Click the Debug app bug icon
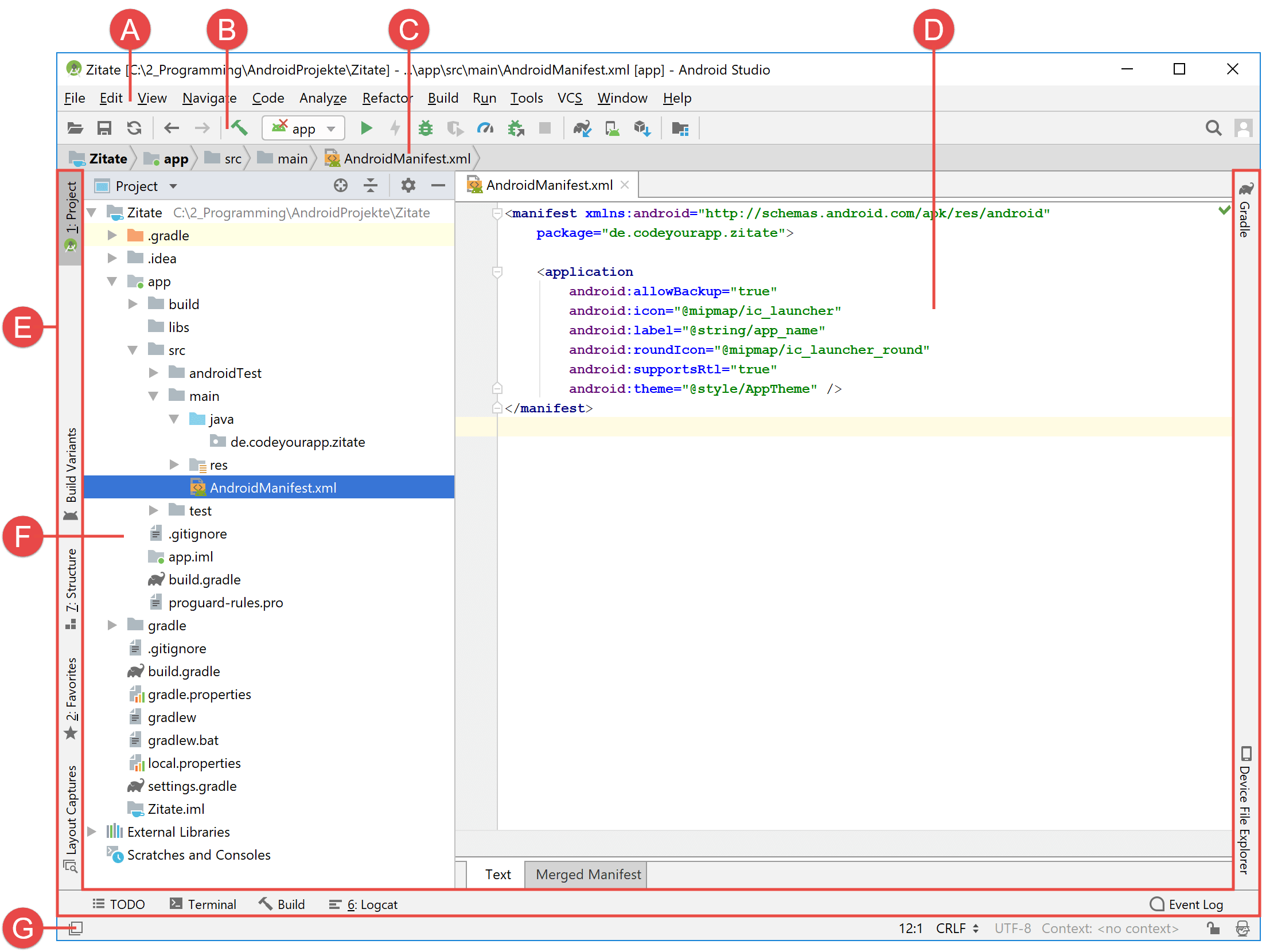The image size is (1262, 952). 426,128
